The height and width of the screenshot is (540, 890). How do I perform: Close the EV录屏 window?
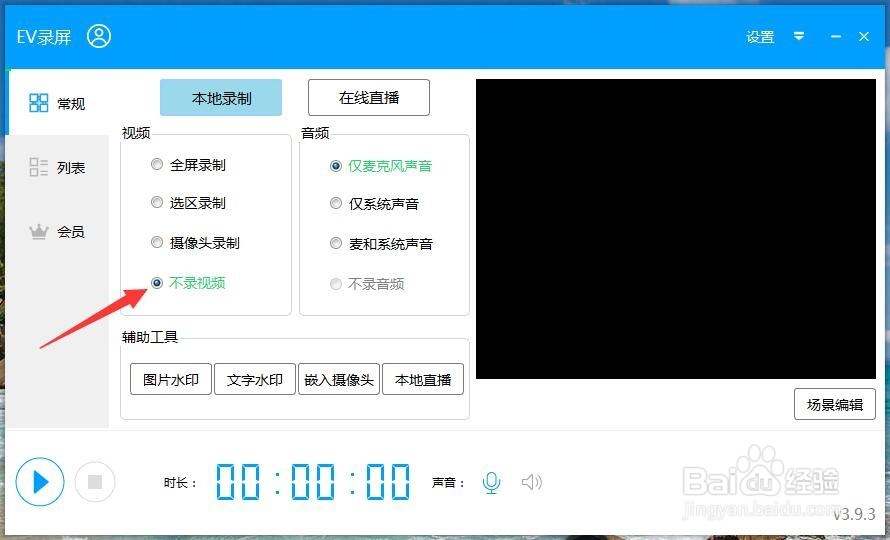(864, 36)
